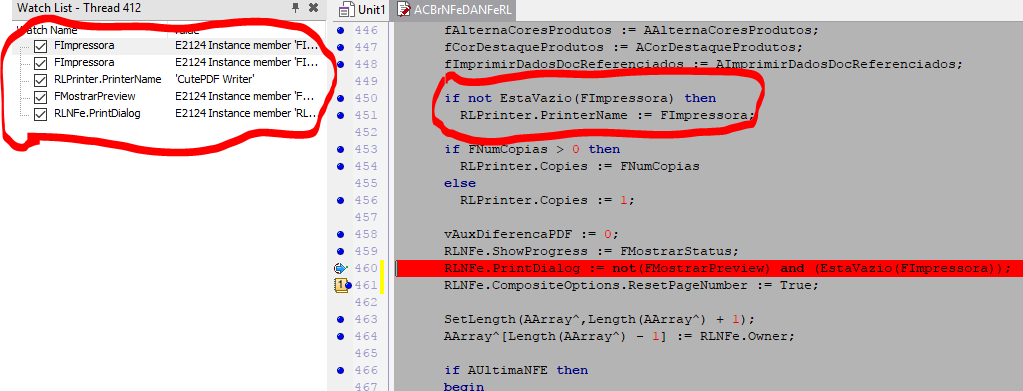This screenshot has width=1023, height=391.
Task: Switch to the Unit1 tab
Action: [364, 10]
